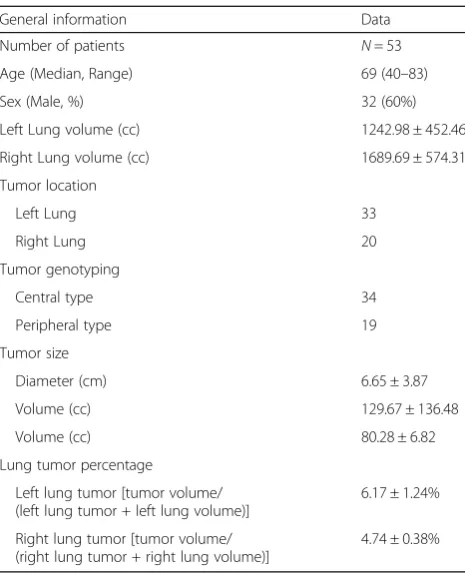Select the Sex (Male, %) label
The height and width of the screenshot is (573, 465).
42,102
